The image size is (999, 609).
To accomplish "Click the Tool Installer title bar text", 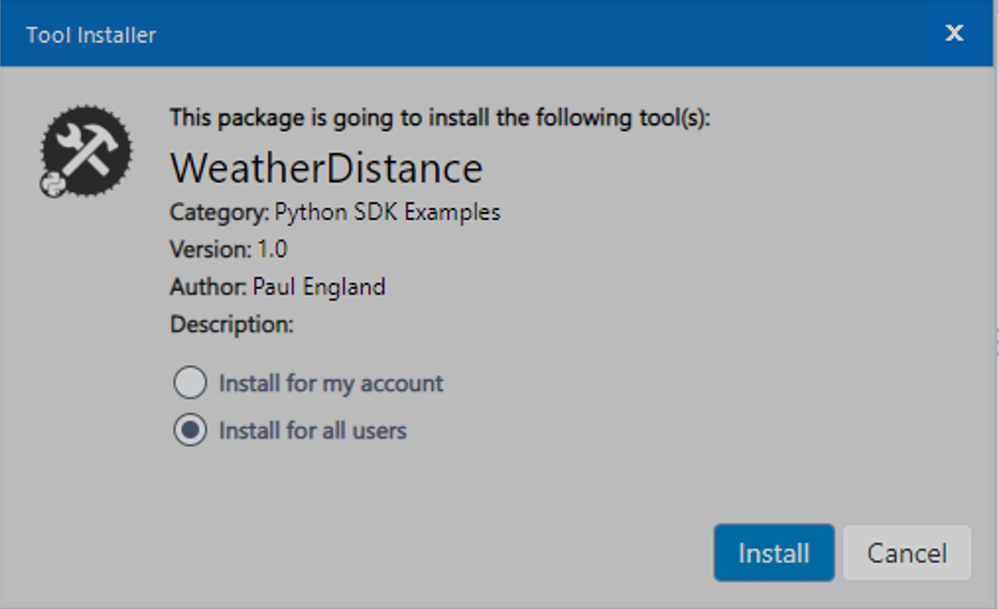I will click(x=91, y=35).
